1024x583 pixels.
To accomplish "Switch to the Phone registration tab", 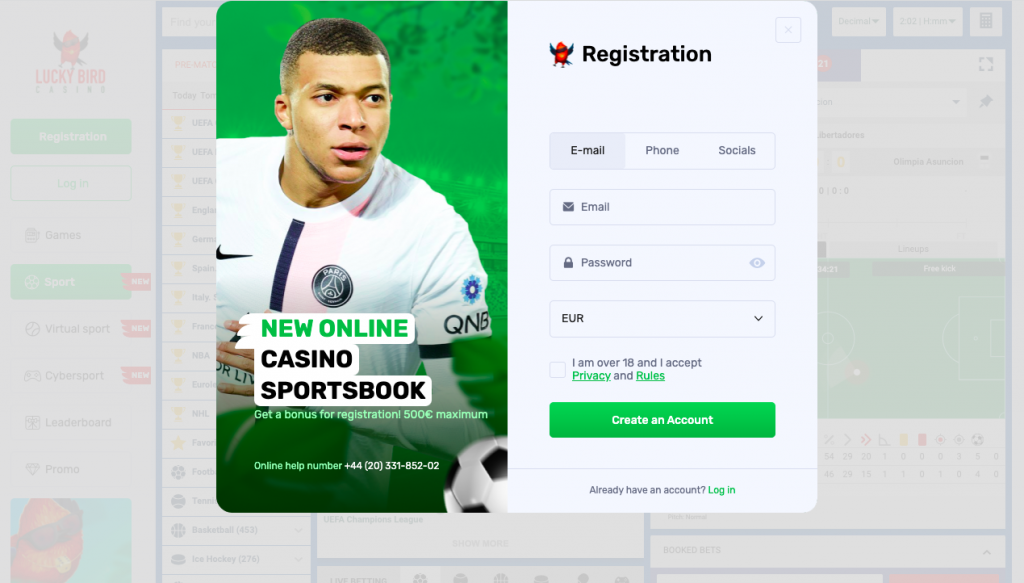I will (x=662, y=151).
